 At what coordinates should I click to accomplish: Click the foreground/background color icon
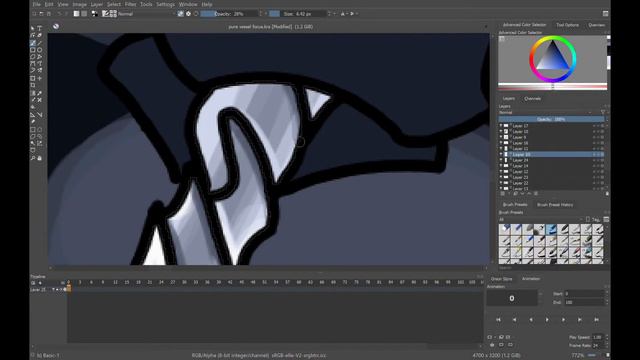point(94,14)
